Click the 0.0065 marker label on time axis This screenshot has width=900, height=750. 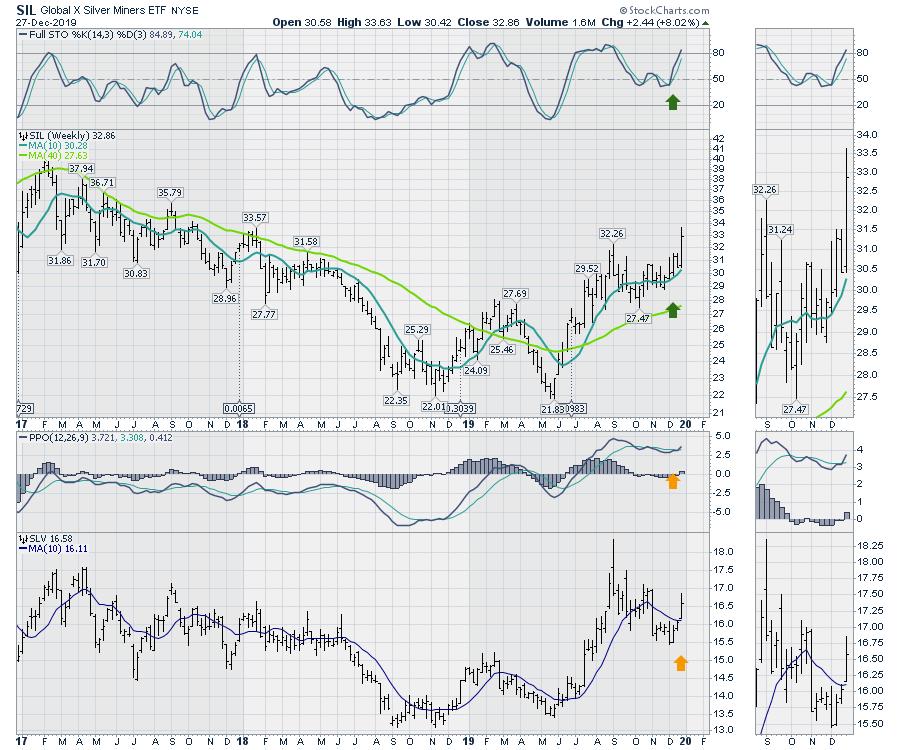[x=239, y=409]
